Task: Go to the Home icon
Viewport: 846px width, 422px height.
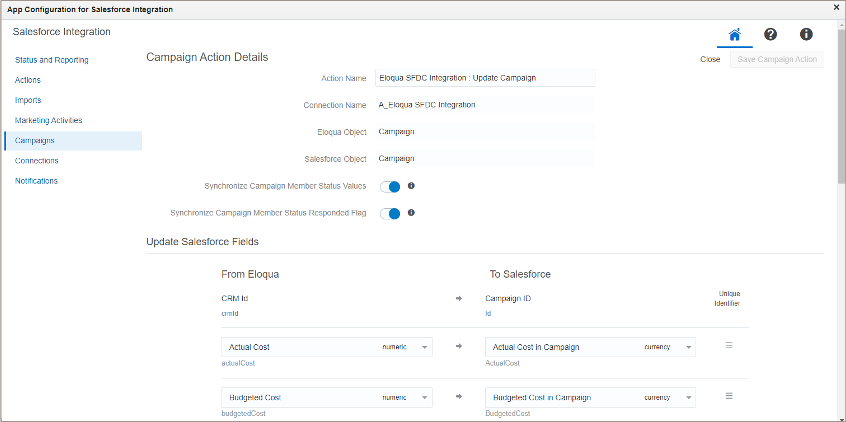Action: click(x=734, y=35)
